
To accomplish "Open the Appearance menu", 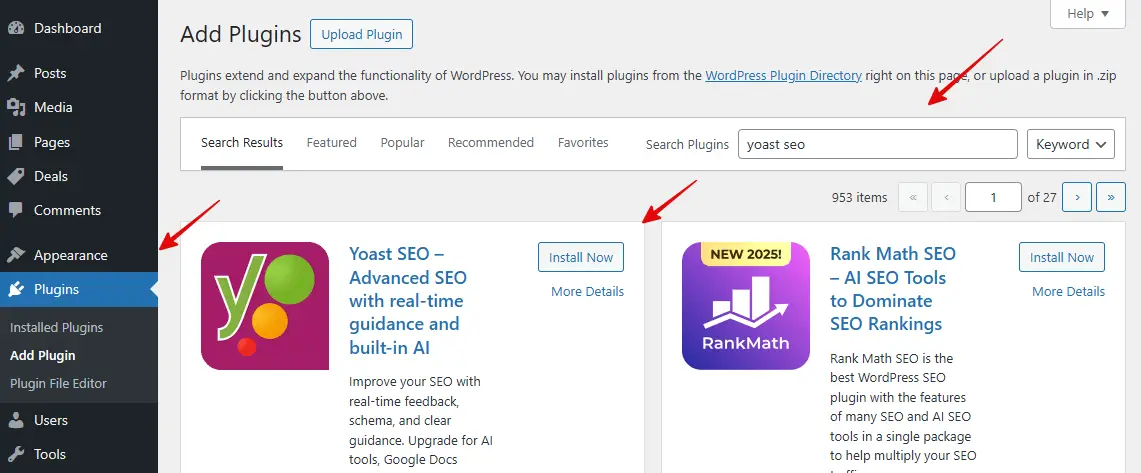I will 71,255.
